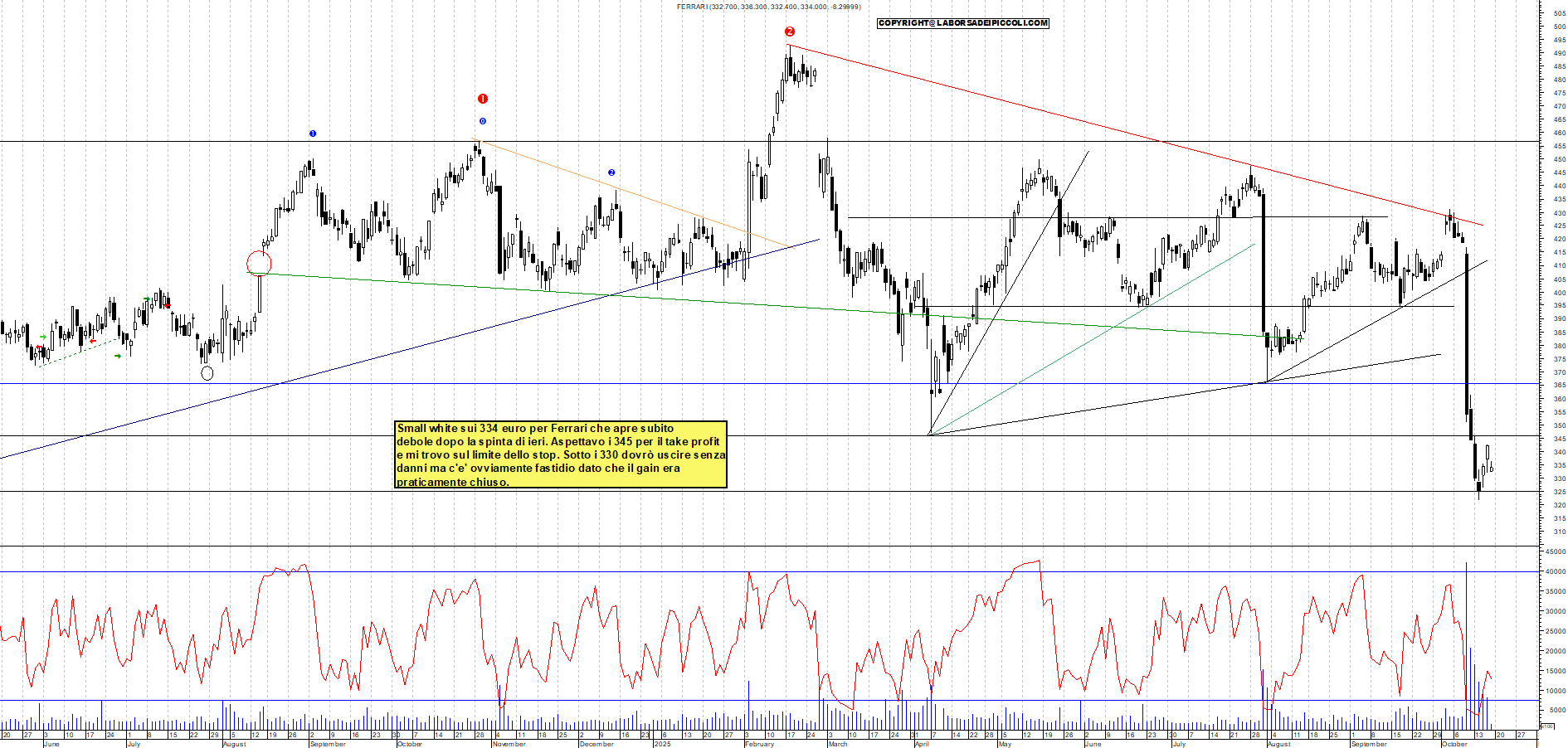
Task: Click the red hollow circle on August candle
Action: [259, 264]
